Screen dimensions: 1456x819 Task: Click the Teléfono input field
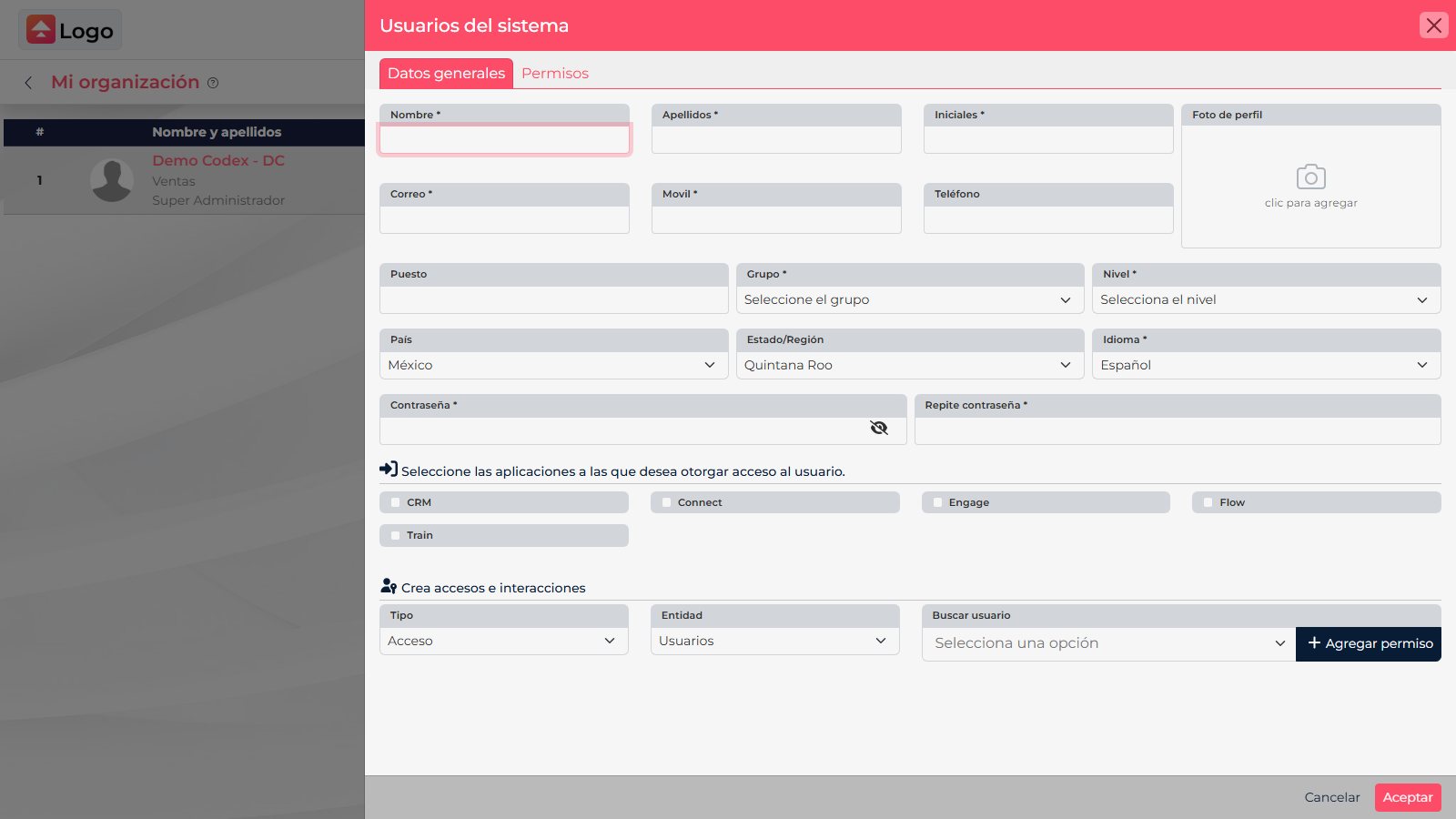tap(1048, 219)
